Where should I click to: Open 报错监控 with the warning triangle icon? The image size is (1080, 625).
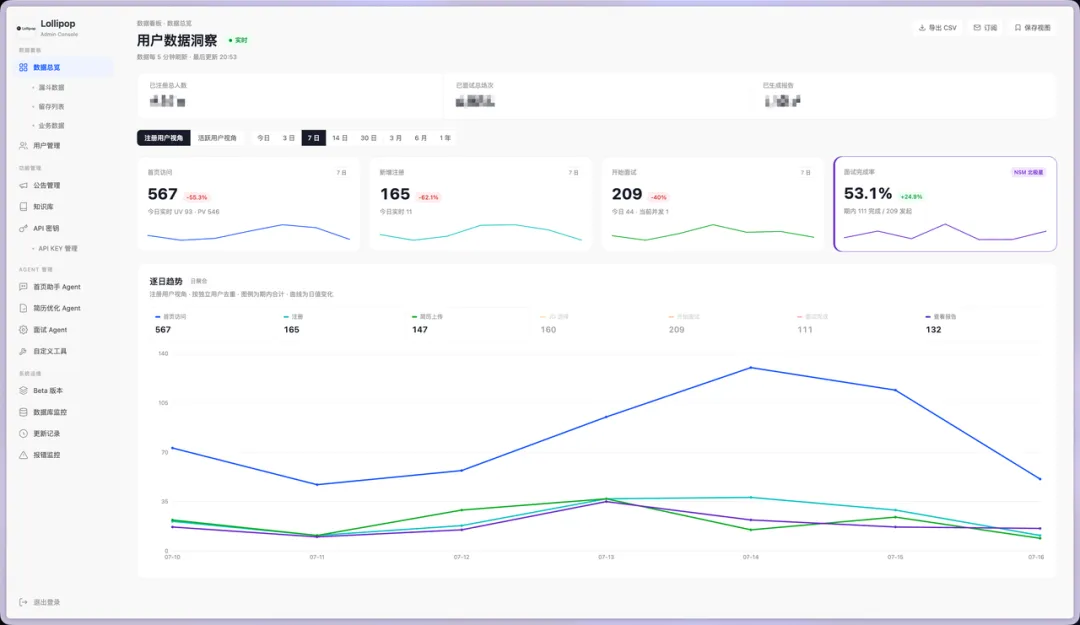(23, 455)
